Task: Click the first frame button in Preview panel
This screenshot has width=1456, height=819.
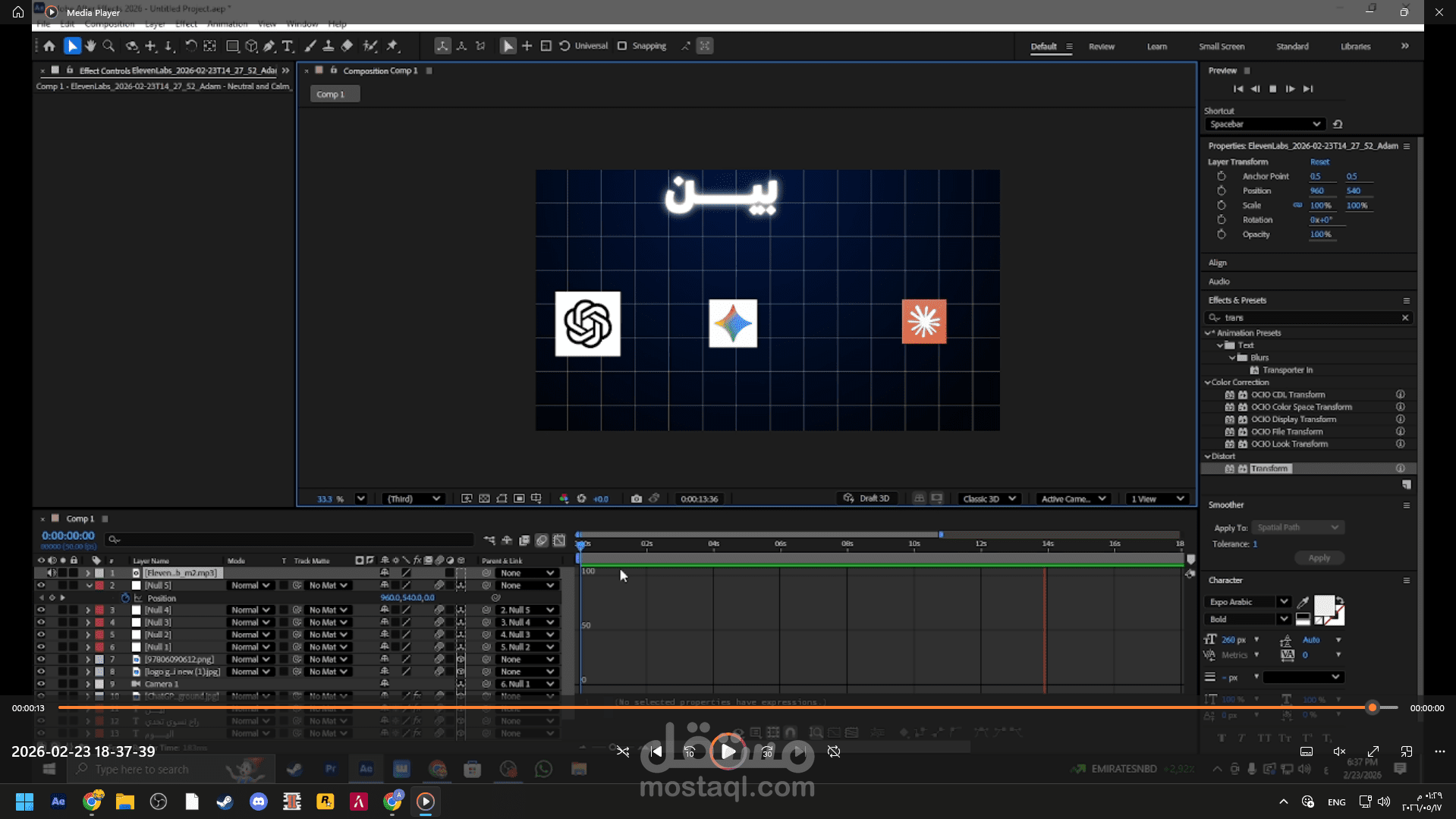Action: 1238,89
